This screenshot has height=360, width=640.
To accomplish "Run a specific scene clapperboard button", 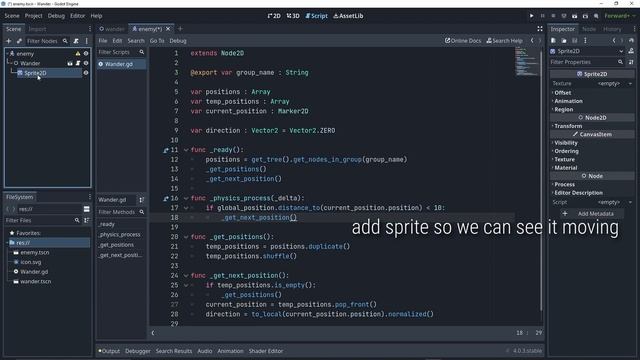I will [585, 16].
